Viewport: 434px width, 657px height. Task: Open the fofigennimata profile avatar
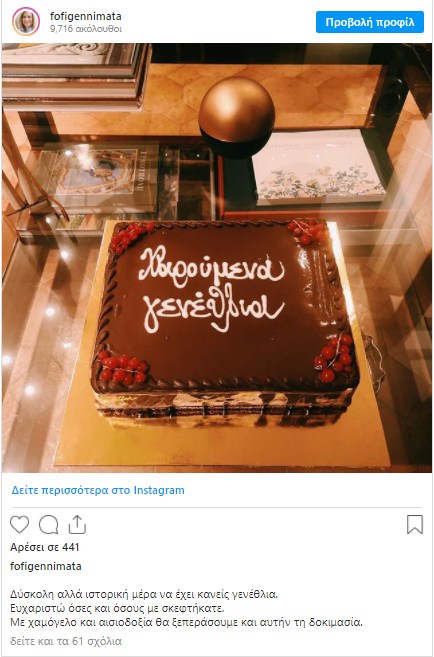(x=26, y=21)
